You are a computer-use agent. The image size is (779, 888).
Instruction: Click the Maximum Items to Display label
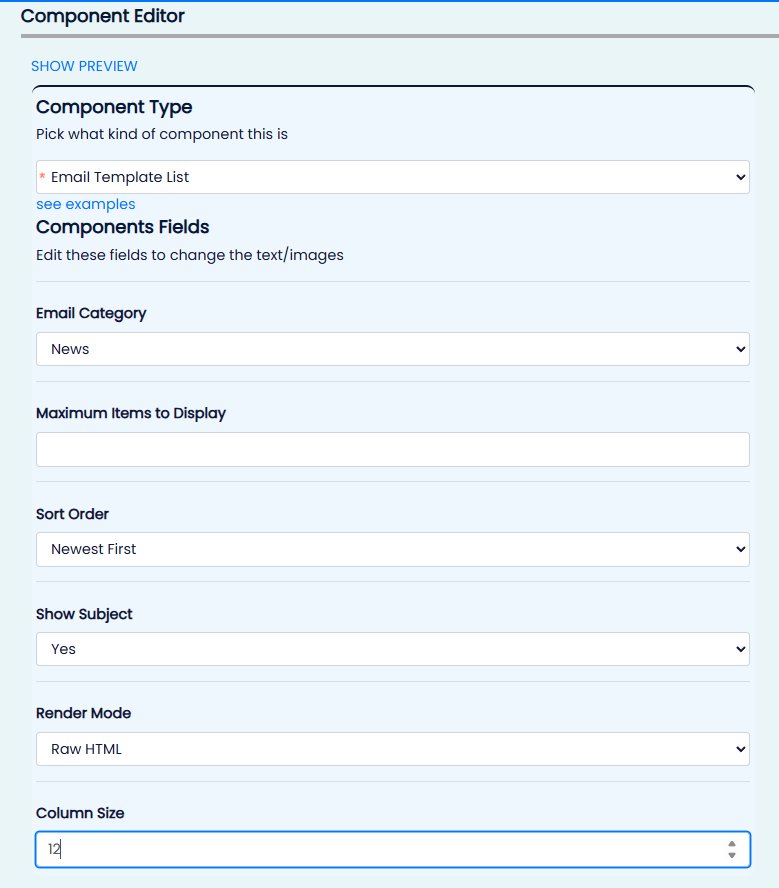coord(131,413)
